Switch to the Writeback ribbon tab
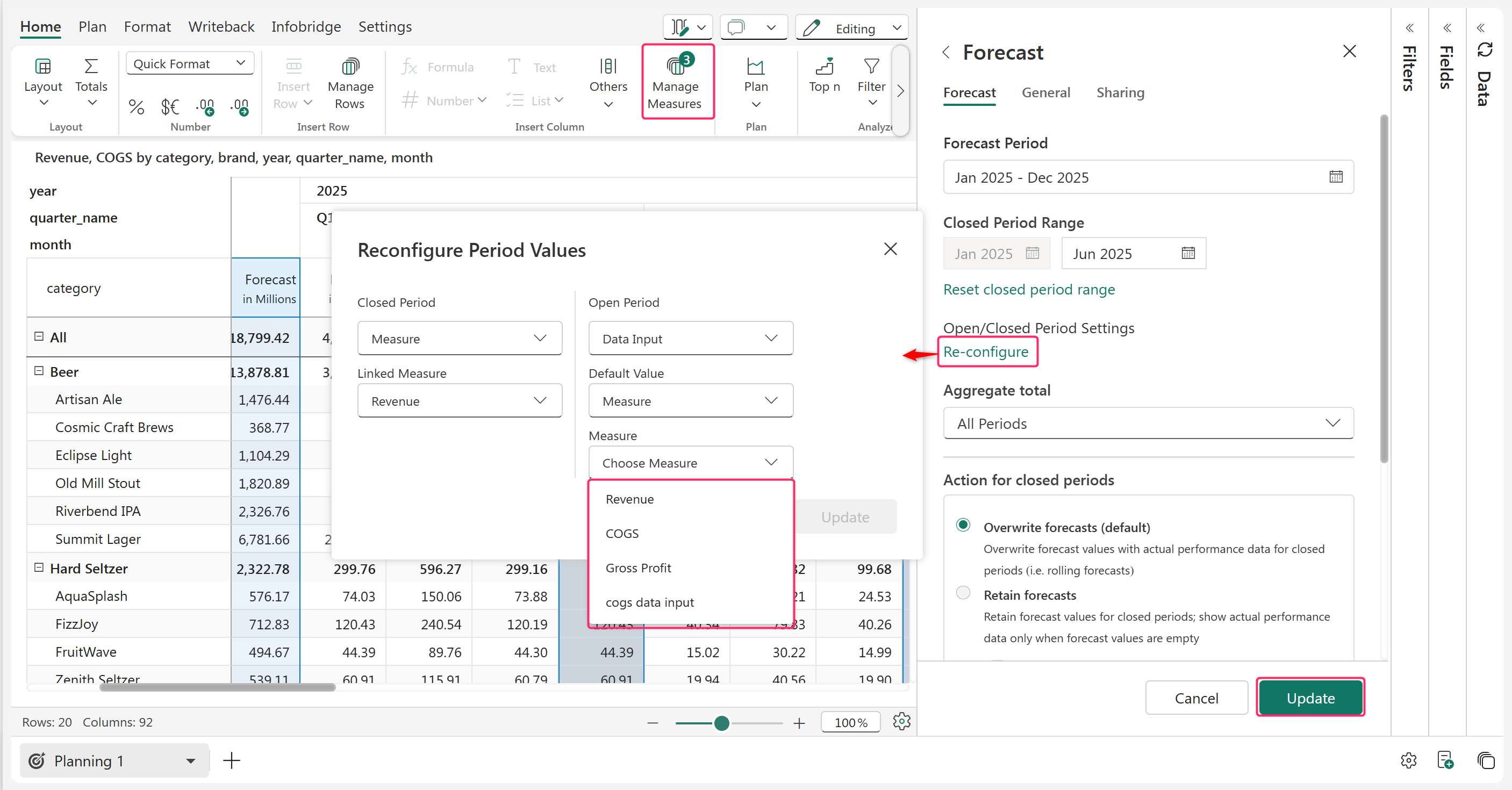Screen dimensions: 1512x790 click(221, 27)
